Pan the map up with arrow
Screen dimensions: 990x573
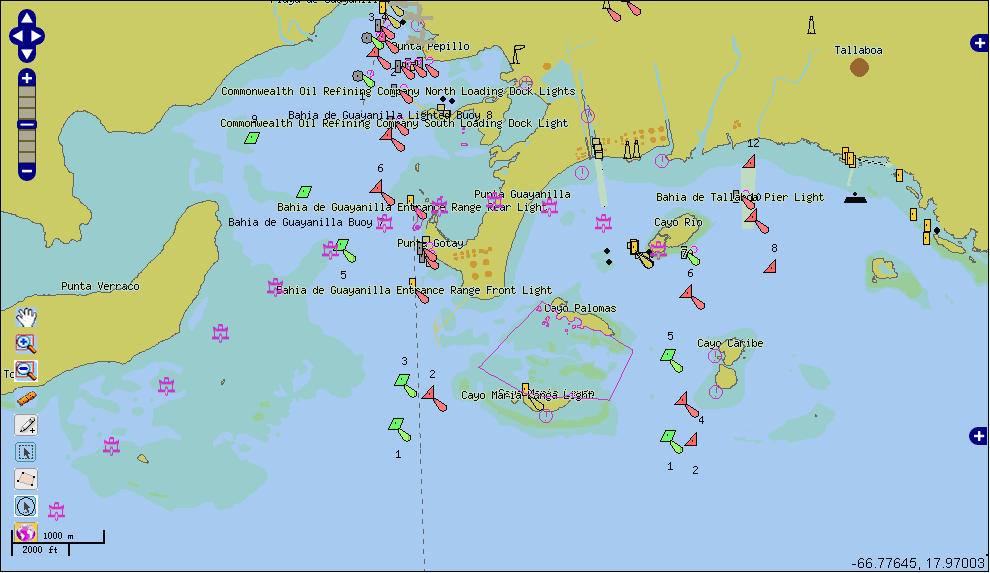click(27, 20)
